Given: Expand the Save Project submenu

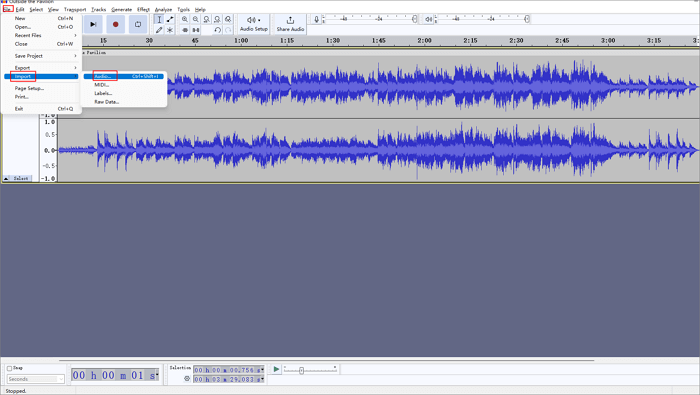Looking at the screenshot, I should click(x=42, y=56).
